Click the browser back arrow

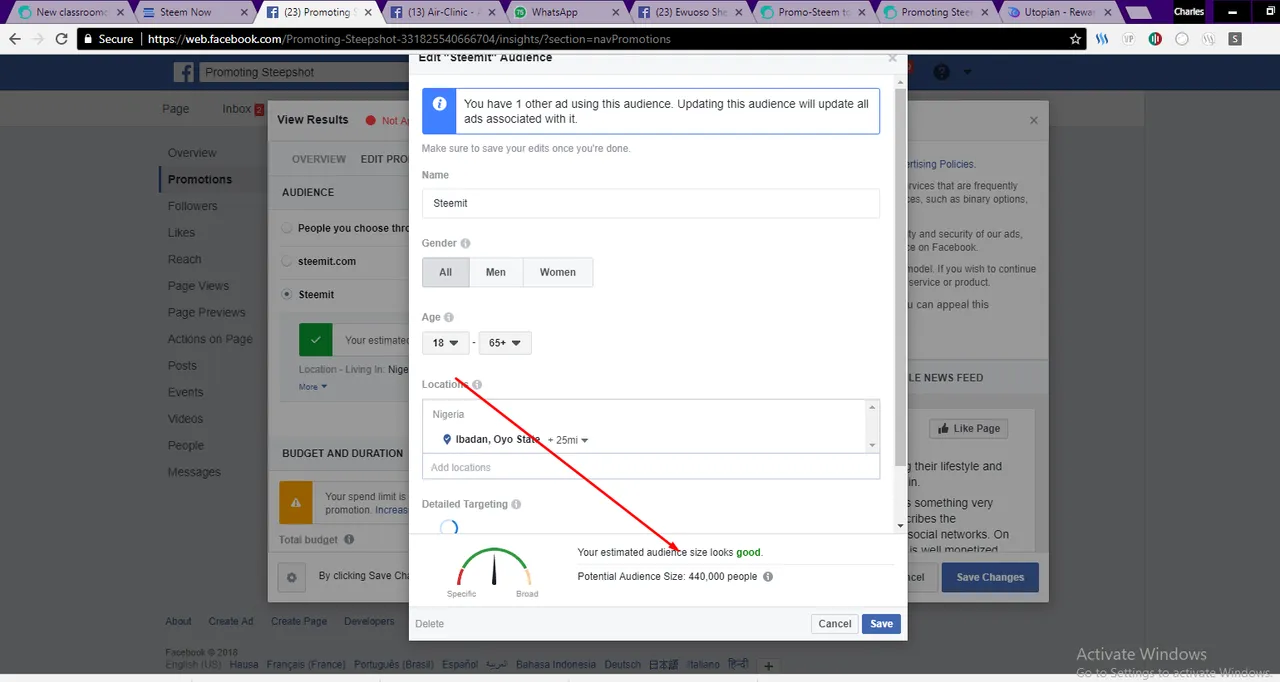pos(16,39)
